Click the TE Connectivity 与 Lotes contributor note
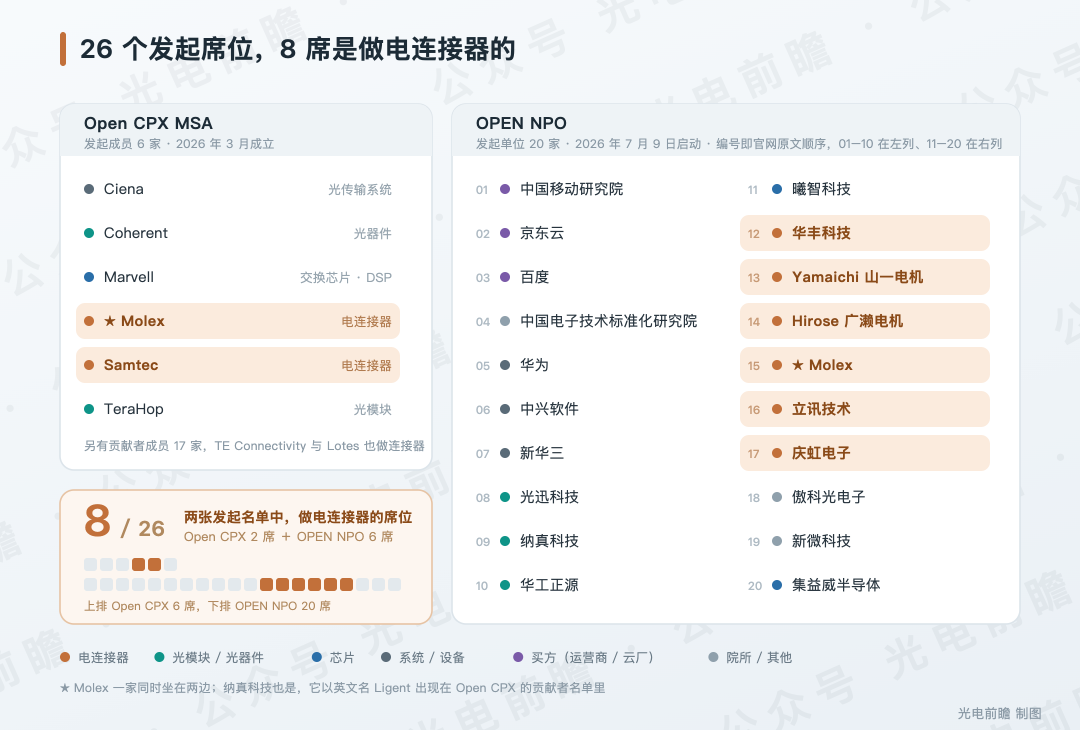This screenshot has width=1080, height=730. (x=254, y=446)
